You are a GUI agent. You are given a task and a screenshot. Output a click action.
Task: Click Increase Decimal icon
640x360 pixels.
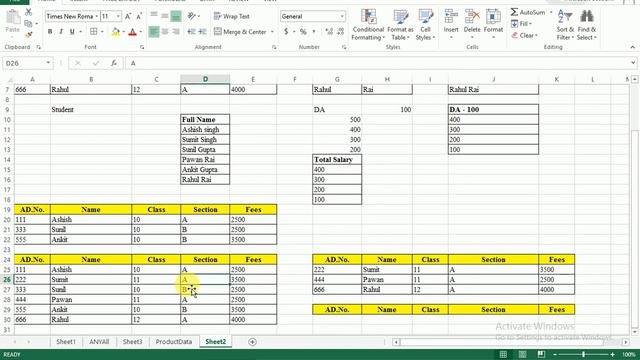pos(329,31)
